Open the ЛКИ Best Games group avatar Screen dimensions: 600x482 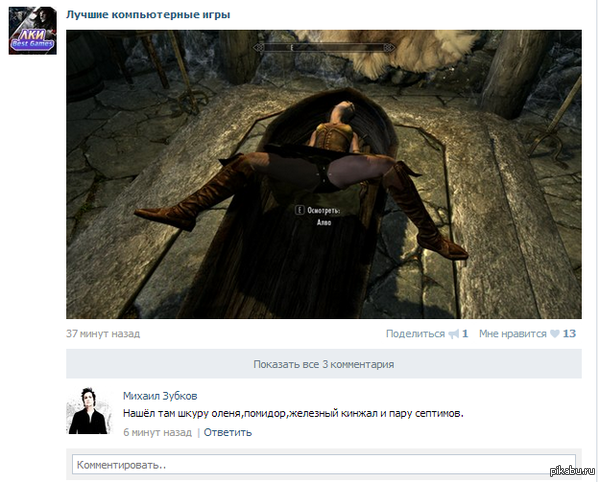[33, 31]
